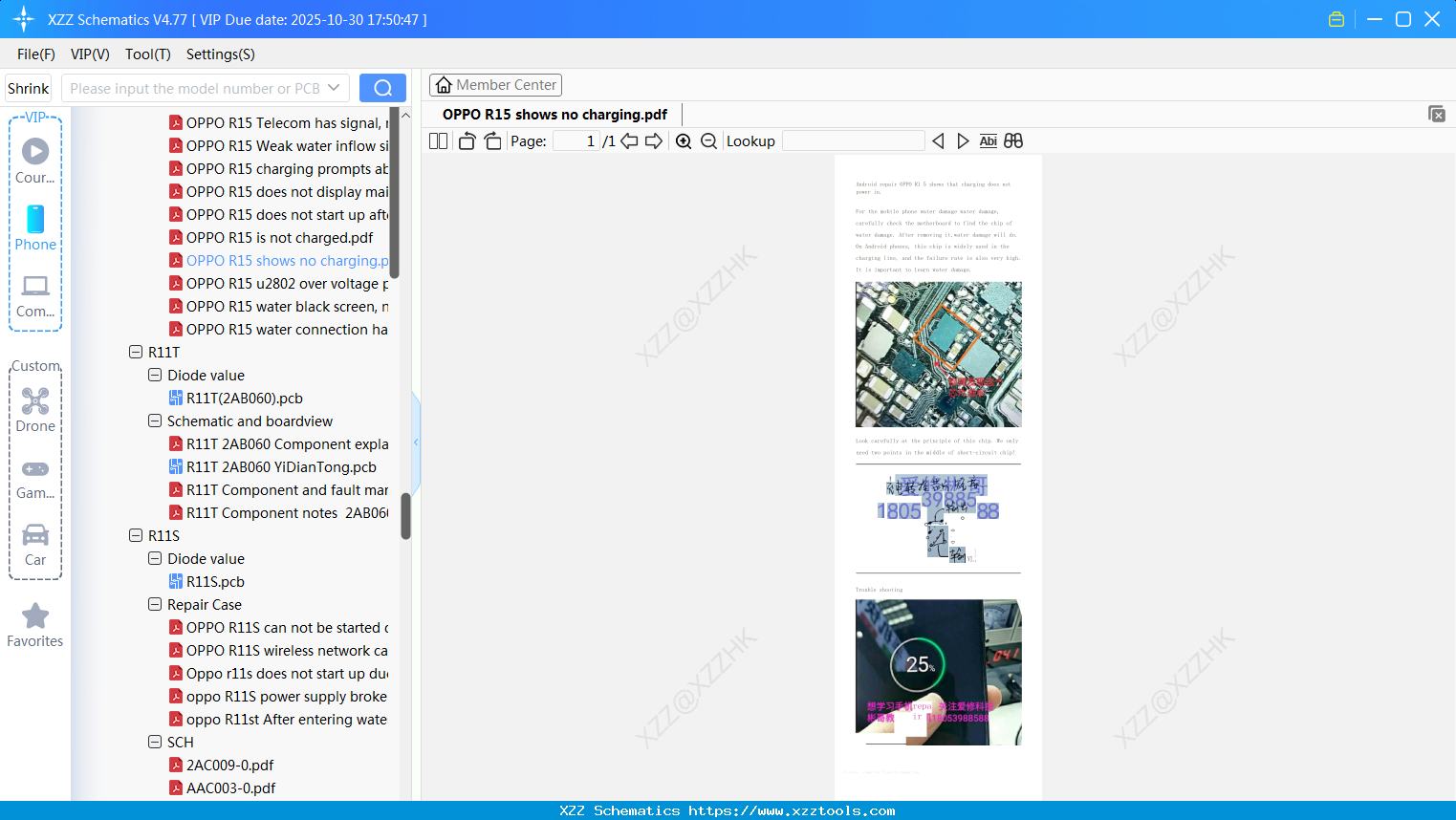The width and height of the screenshot is (1456, 820).
Task: Open the Car category
Action: (x=35, y=545)
